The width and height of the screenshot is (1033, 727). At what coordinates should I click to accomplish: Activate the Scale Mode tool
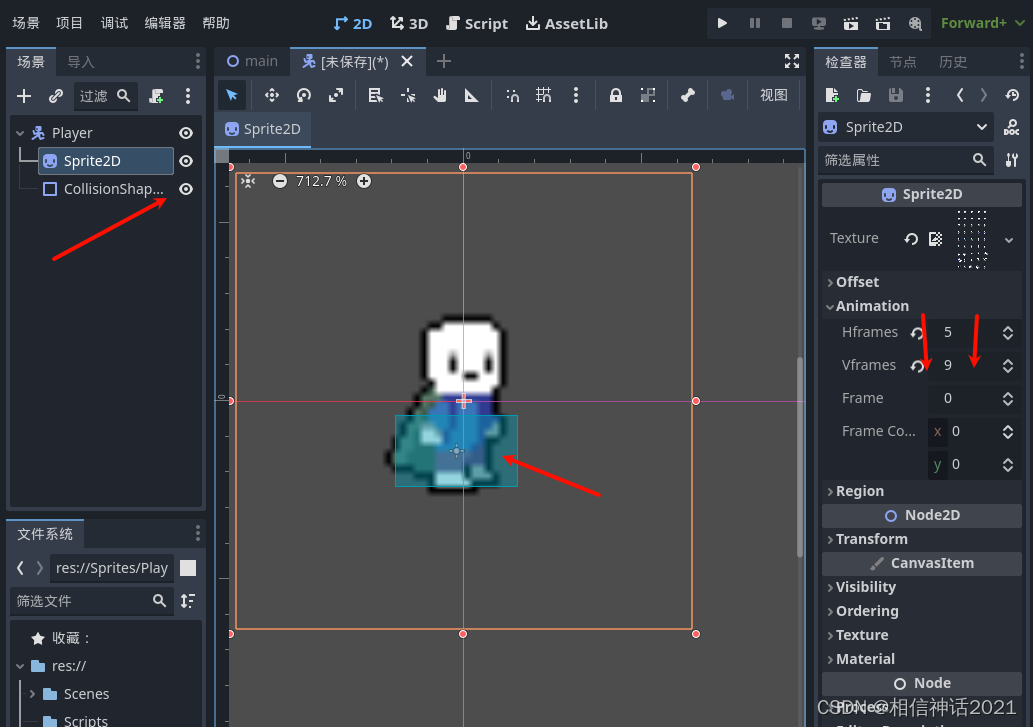click(336, 95)
